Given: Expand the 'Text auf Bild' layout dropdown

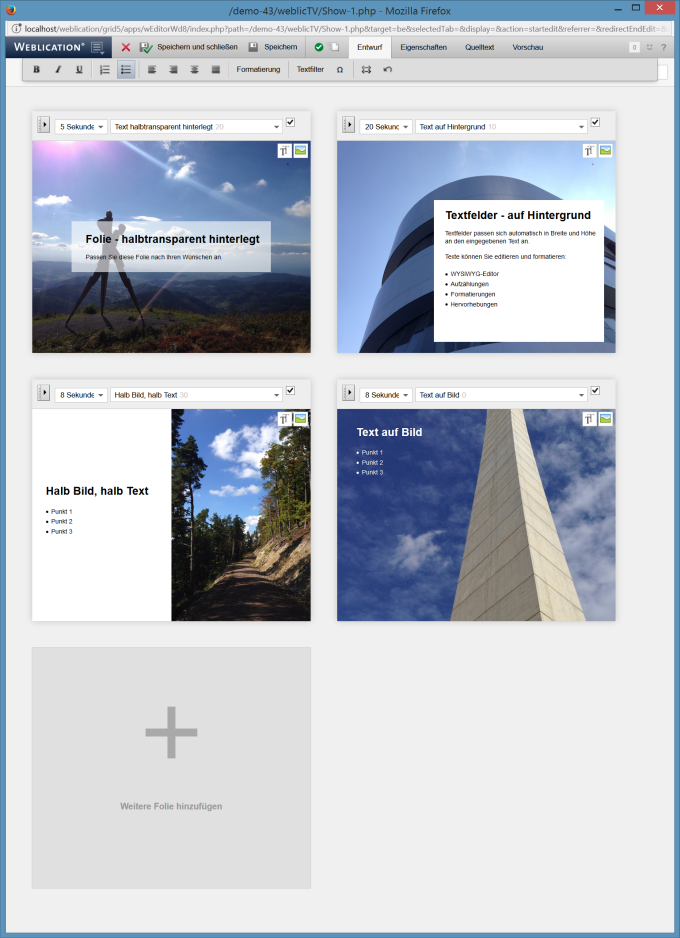Looking at the screenshot, I should [x=501, y=395].
